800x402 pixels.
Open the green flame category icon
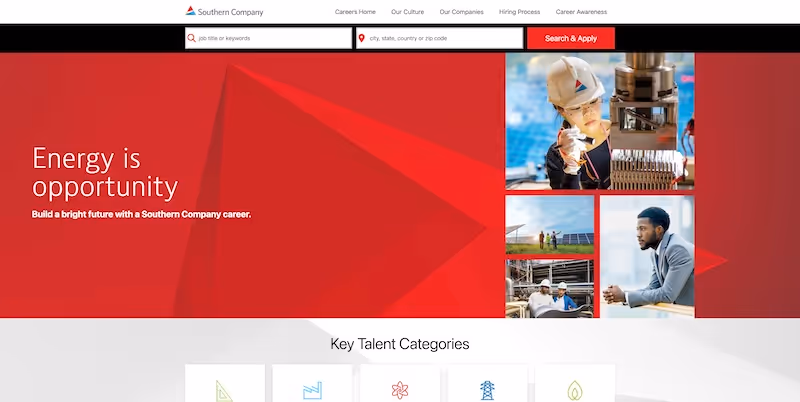point(575,390)
